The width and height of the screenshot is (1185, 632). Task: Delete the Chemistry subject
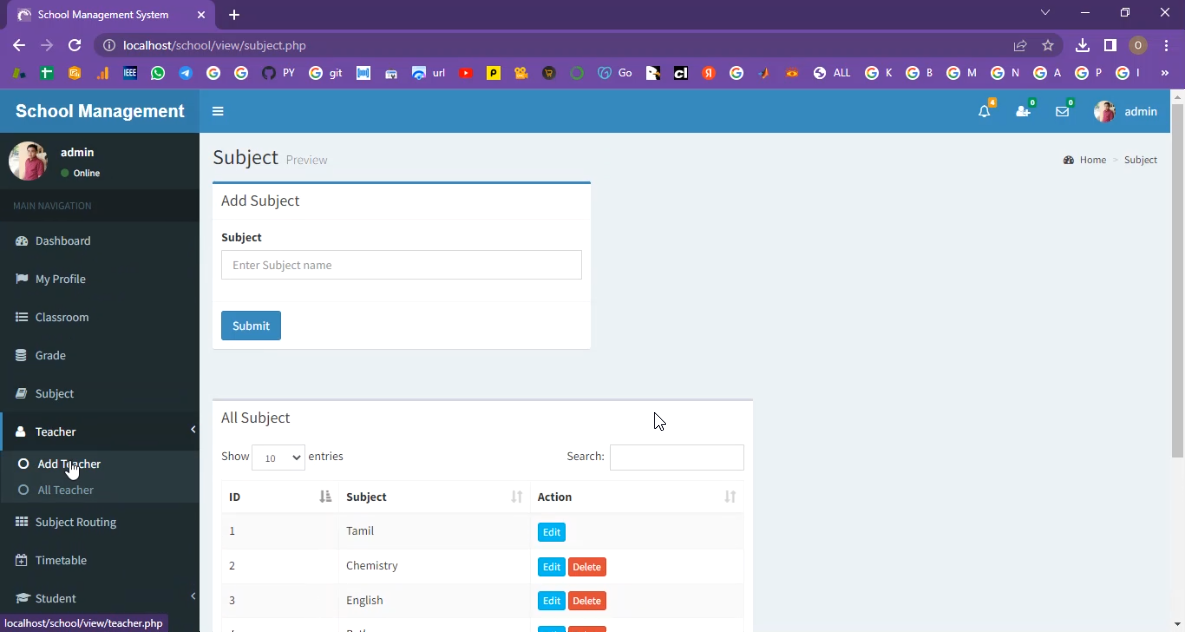pyautogui.click(x=587, y=567)
